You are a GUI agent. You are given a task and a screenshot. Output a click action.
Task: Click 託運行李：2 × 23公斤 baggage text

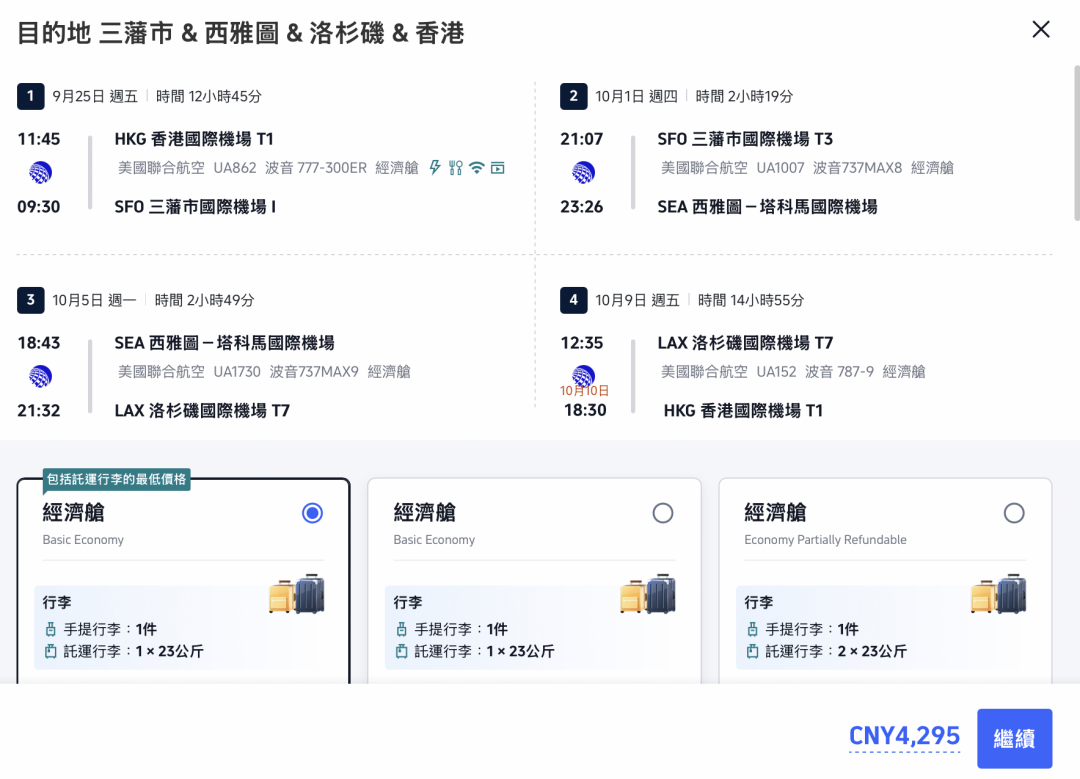pyautogui.click(x=835, y=652)
